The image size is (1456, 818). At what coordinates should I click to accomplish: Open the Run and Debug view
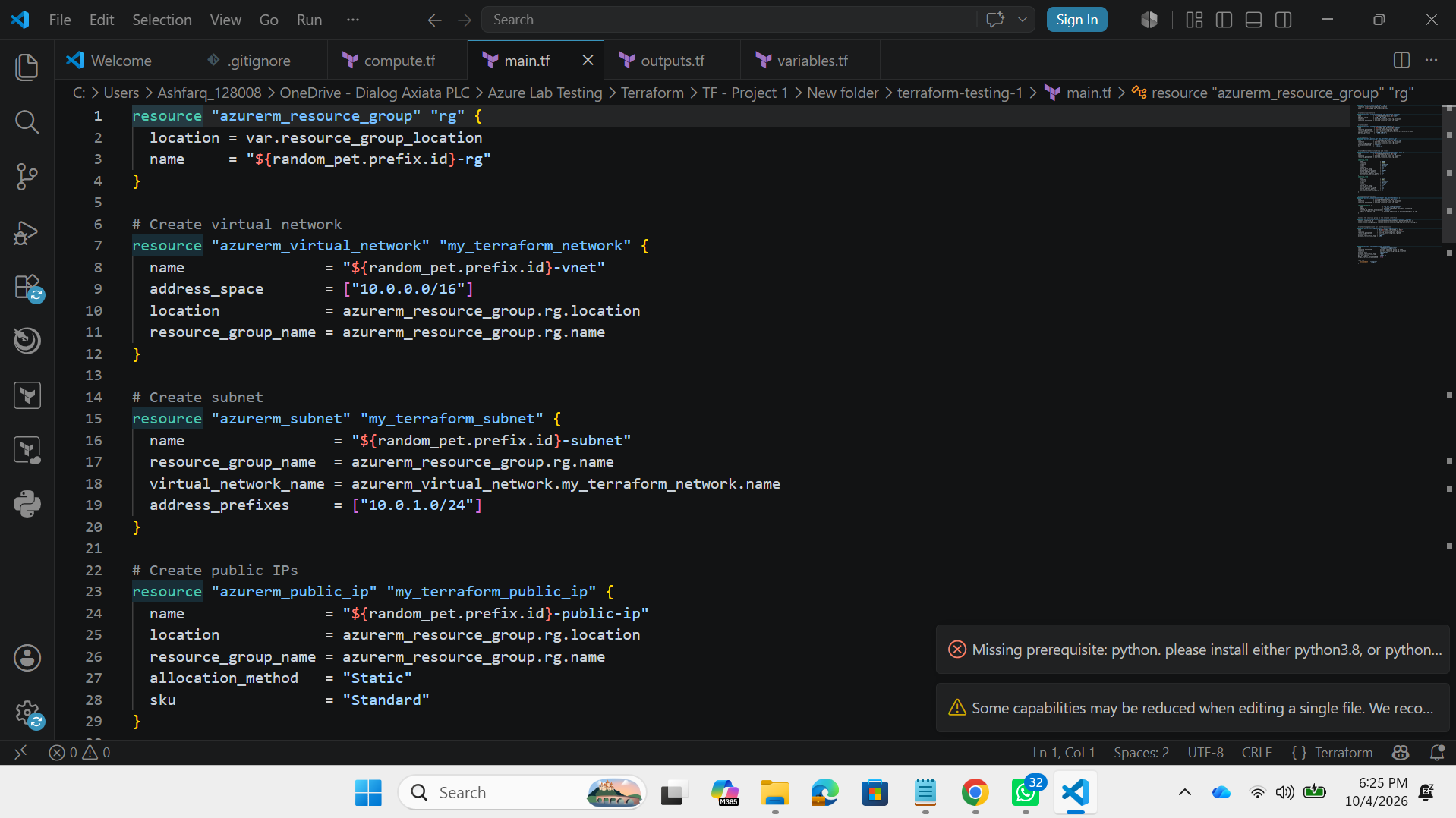27,231
